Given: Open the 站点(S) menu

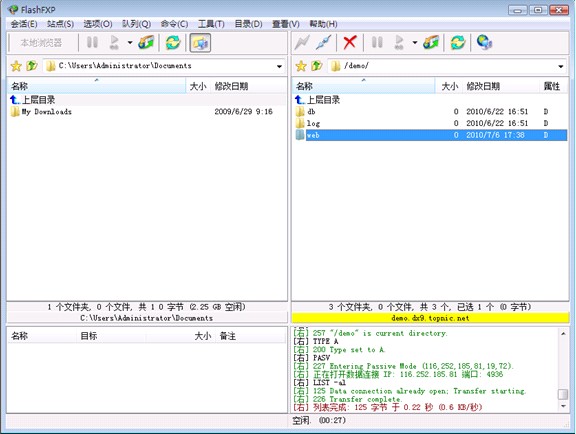Looking at the screenshot, I should click(61, 24).
